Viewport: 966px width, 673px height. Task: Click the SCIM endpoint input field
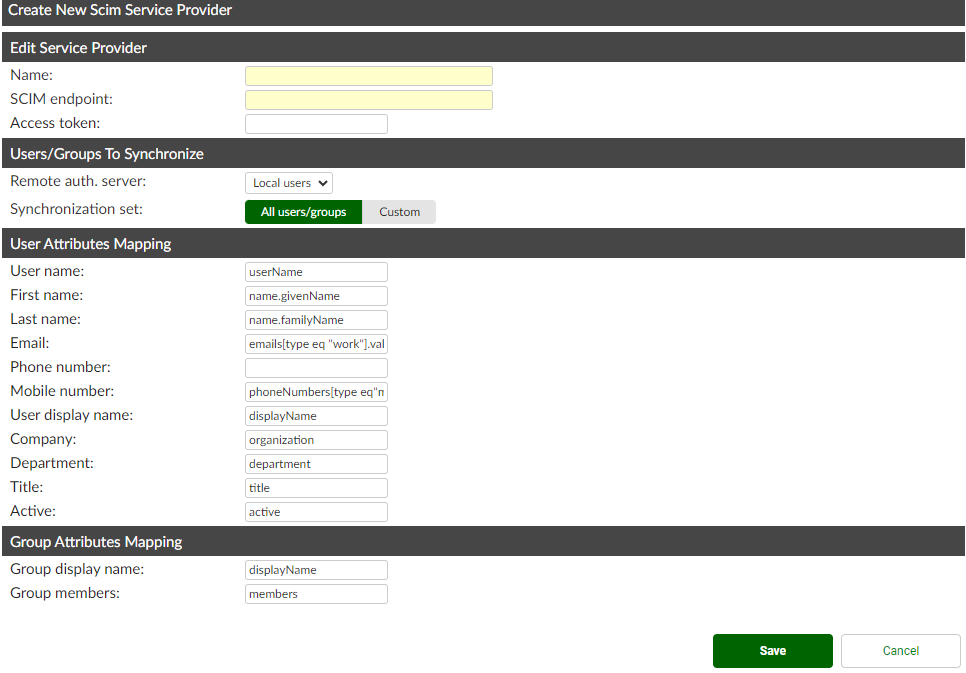point(368,99)
